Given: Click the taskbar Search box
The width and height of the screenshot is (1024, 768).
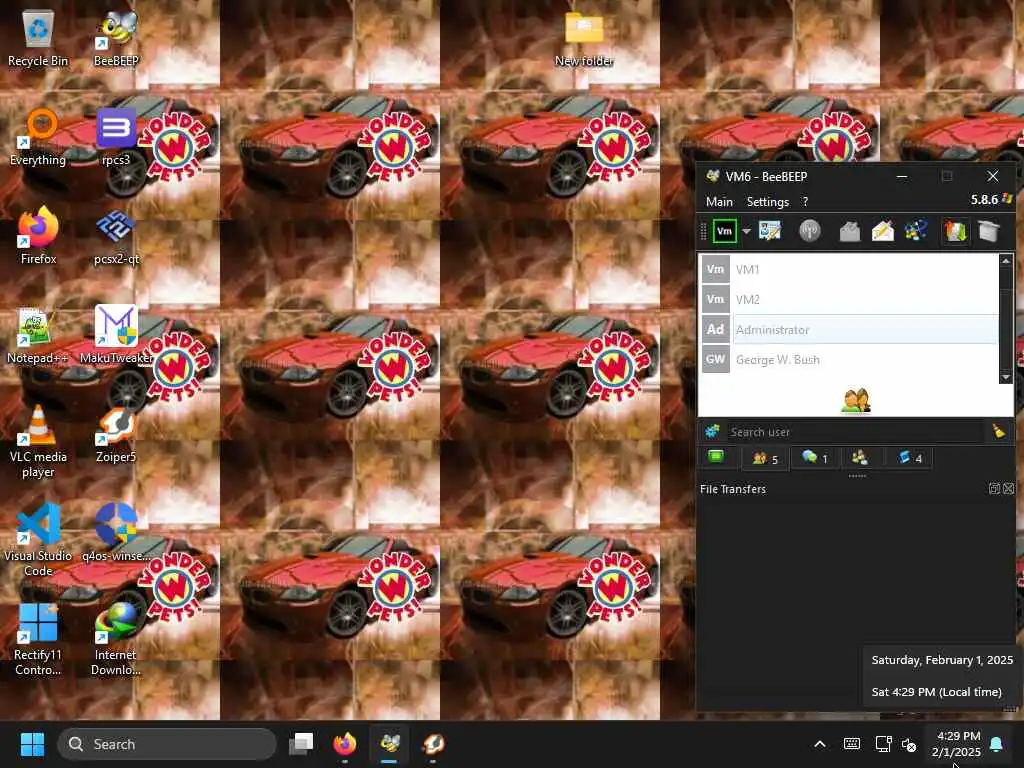Looking at the screenshot, I should 167,744.
